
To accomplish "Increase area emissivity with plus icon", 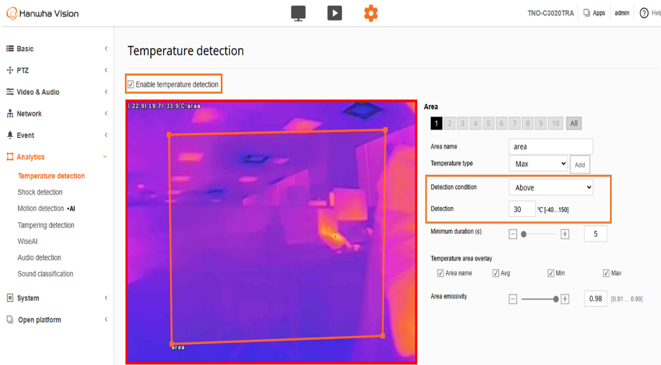I will tap(565, 299).
